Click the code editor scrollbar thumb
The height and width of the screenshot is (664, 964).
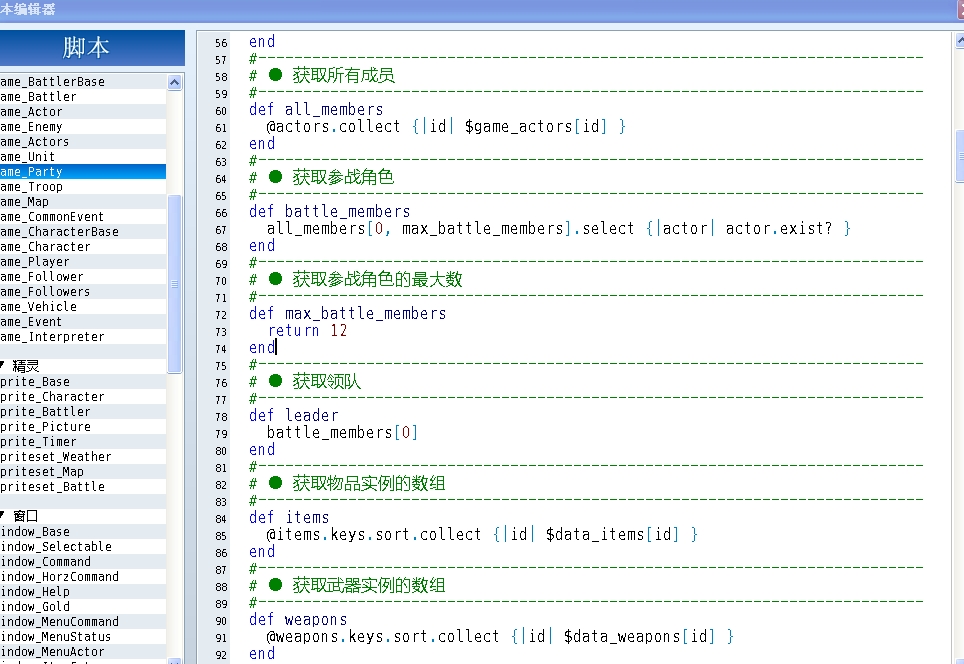(960, 156)
